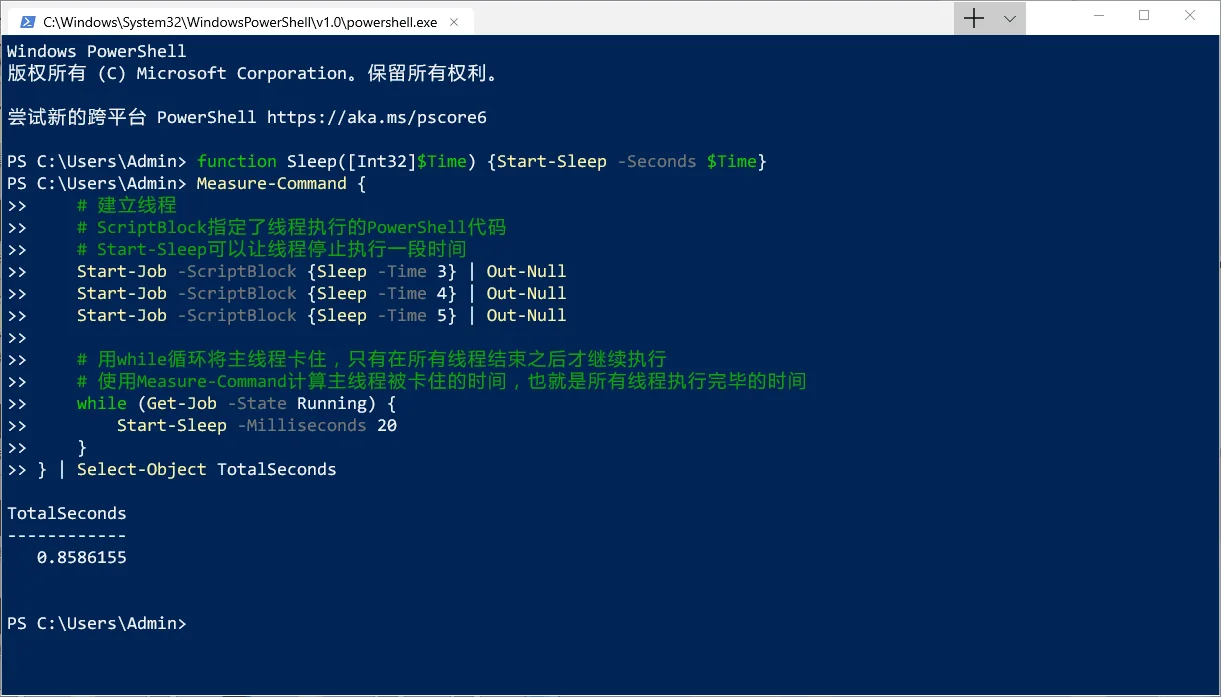Click the function keyword in first command
Screen dimensions: 1221x697
[237, 161]
